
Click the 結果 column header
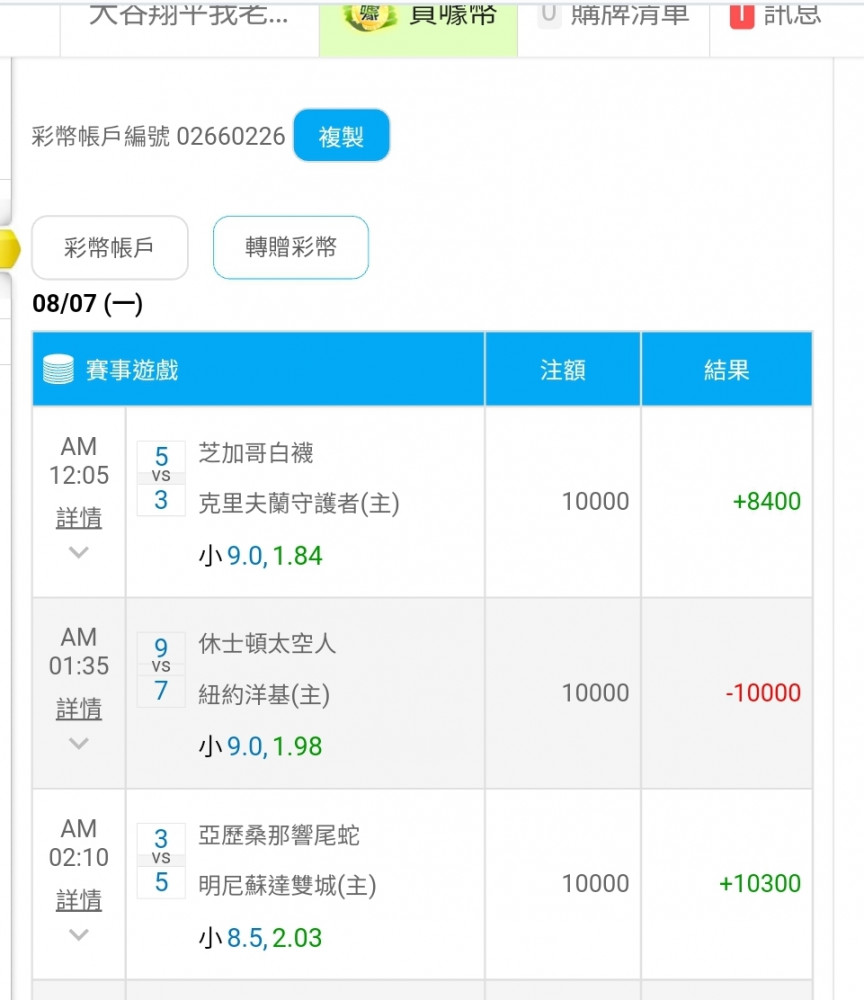point(726,369)
